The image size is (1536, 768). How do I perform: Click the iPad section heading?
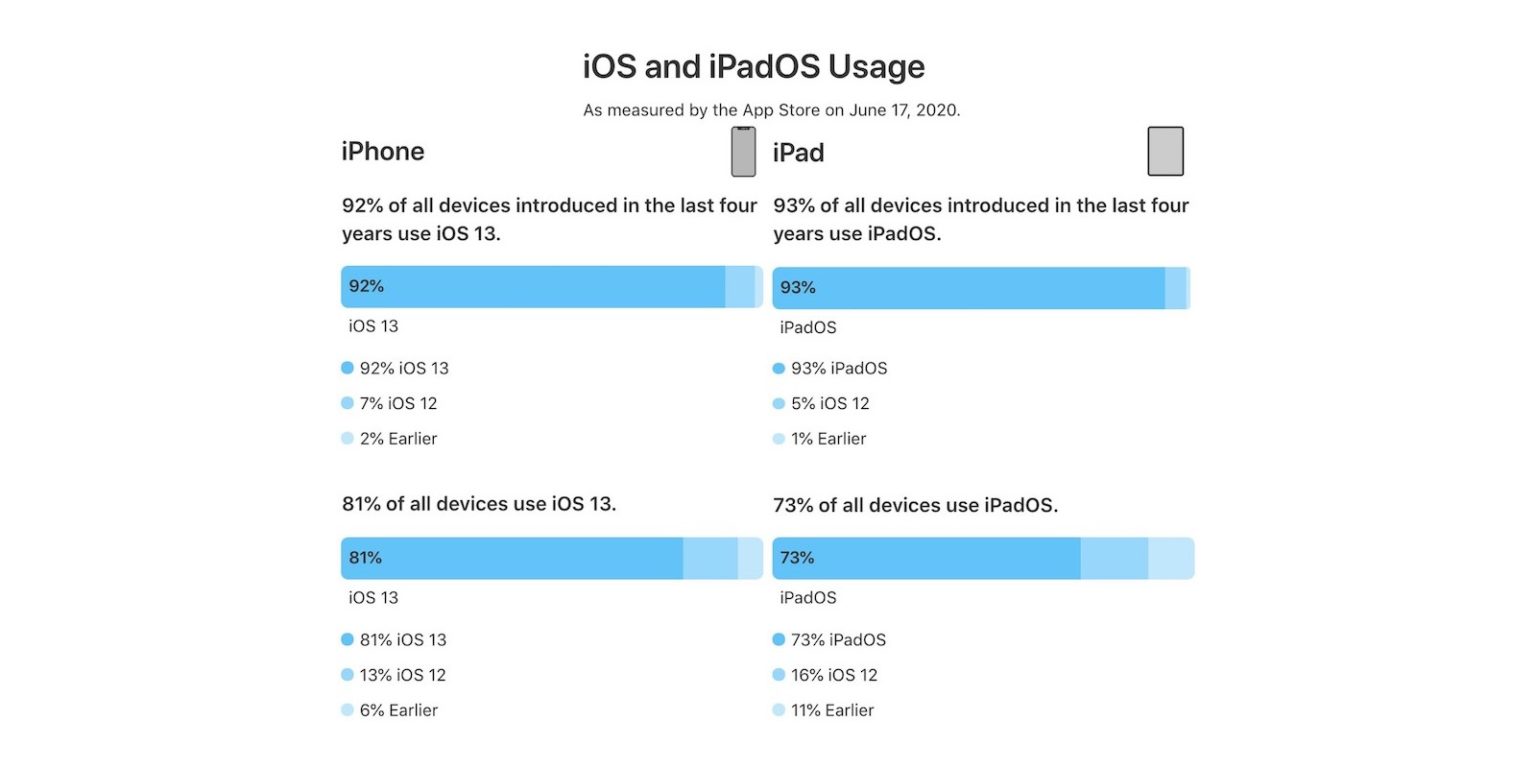tap(799, 152)
